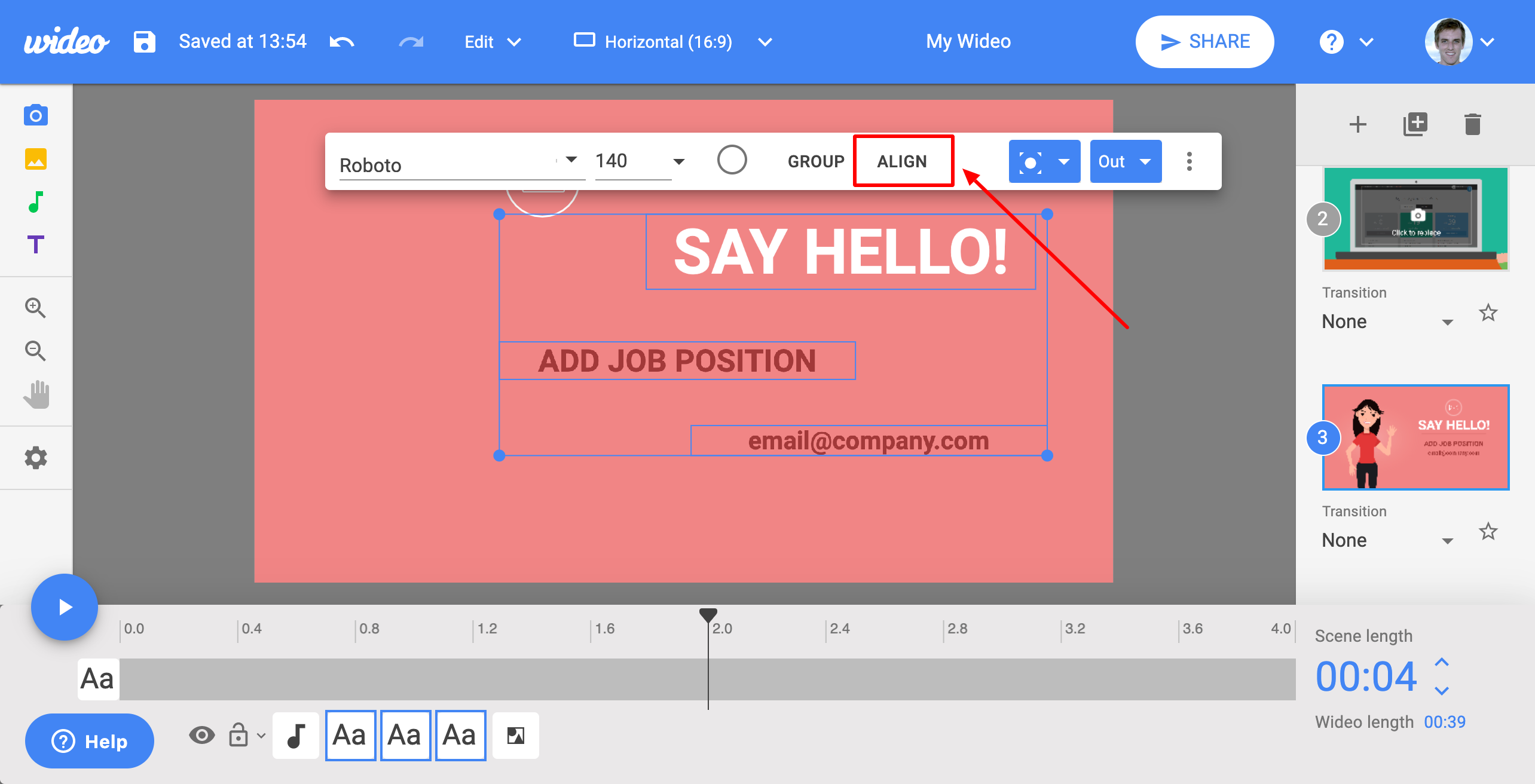Duplicate scene using the copy-plus icon
The width and height of the screenshot is (1535, 784).
[1415, 124]
